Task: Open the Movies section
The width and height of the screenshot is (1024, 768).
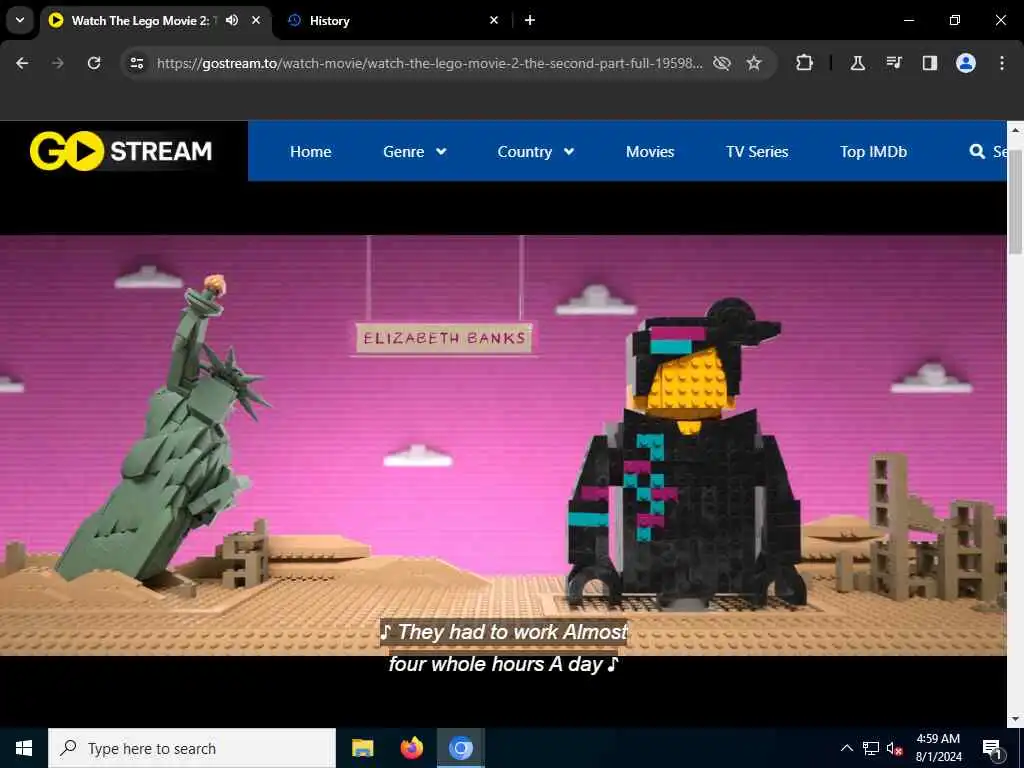Action: coord(650,152)
